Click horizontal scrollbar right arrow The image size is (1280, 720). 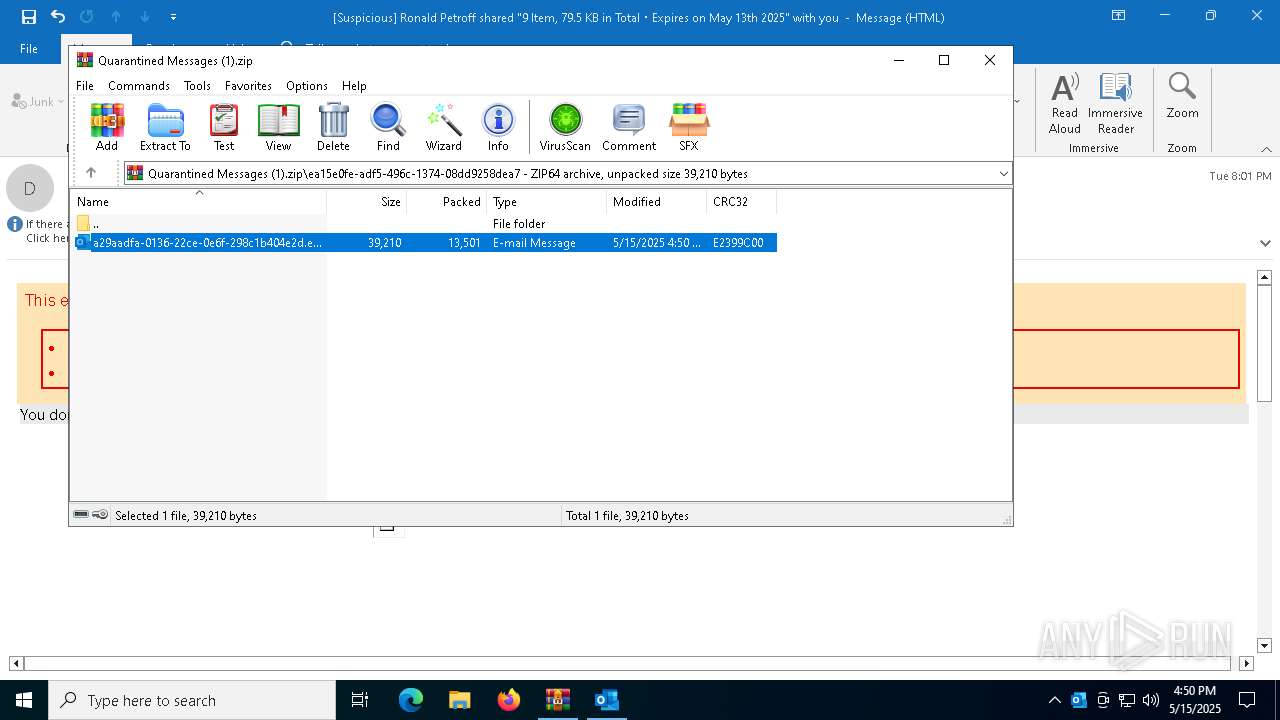point(1246,663)
